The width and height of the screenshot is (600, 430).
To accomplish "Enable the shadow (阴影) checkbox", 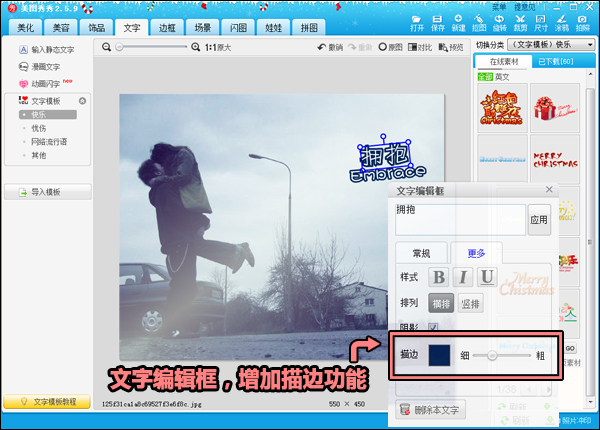I will click(x=433, y=326).
